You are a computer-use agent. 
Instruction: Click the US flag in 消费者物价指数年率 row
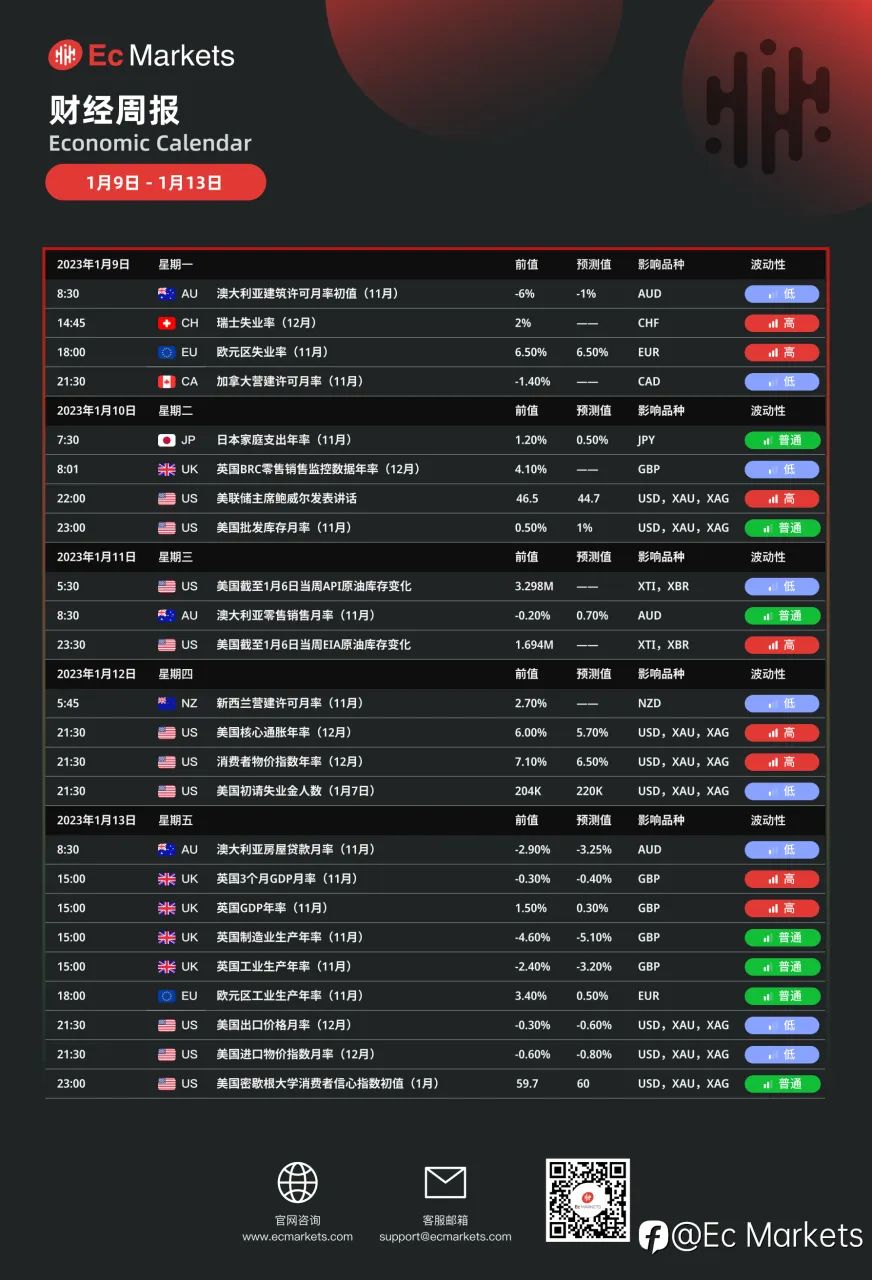pyautogui.click(x=166, y=761)
